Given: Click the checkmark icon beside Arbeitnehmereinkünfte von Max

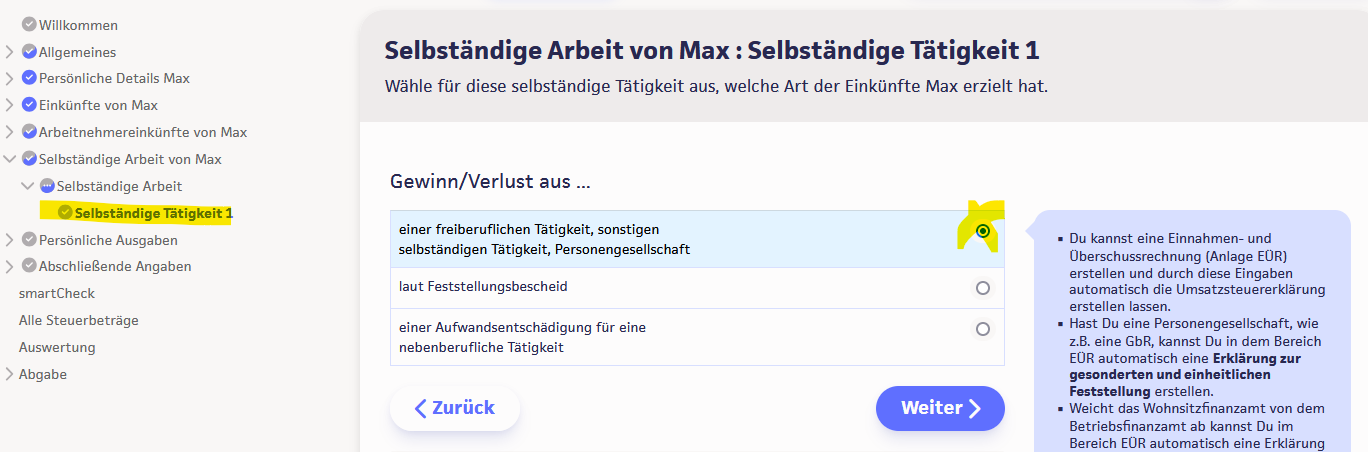Looking at the screenshot, I should (x=29, y=132).
